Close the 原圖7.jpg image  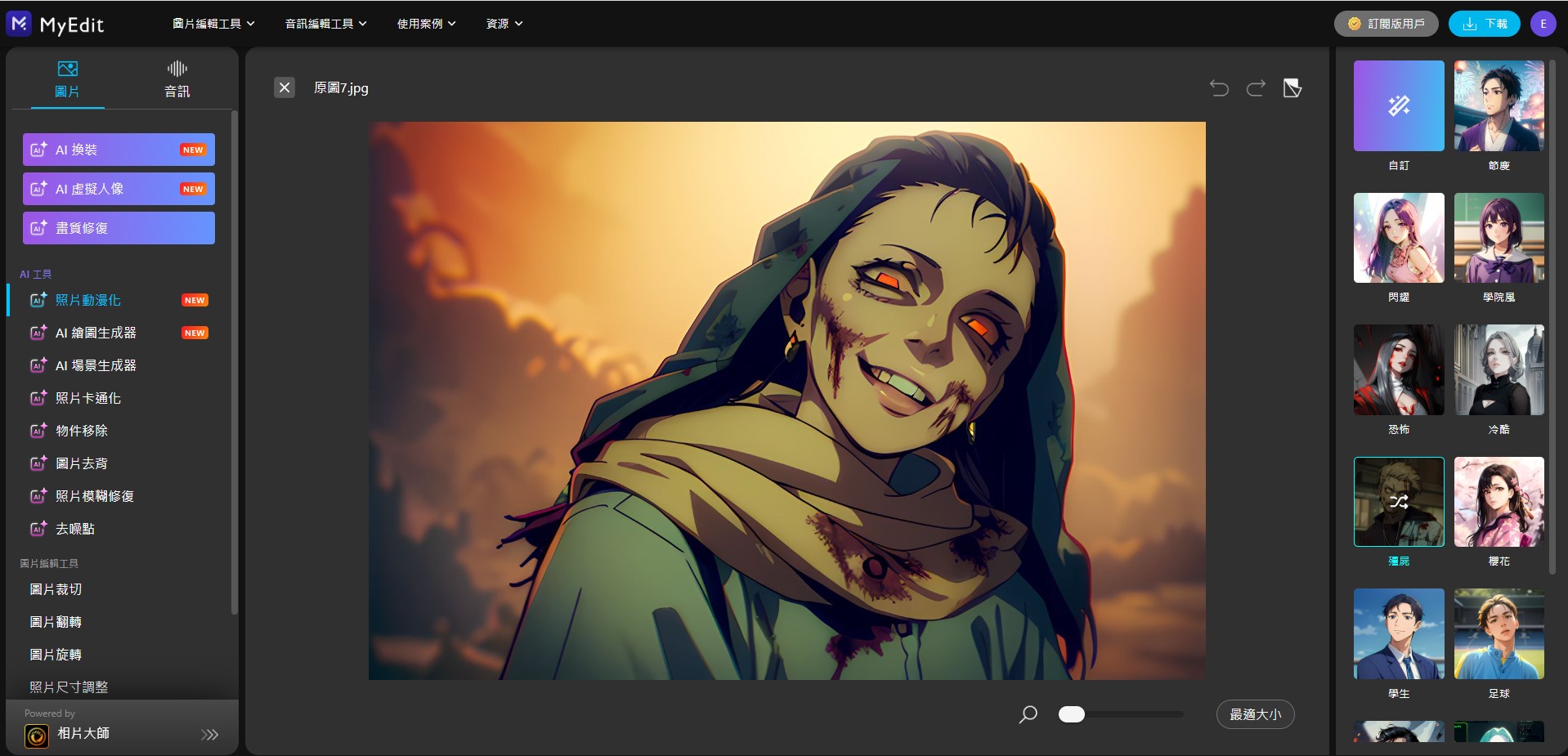[x=284, y=87]
